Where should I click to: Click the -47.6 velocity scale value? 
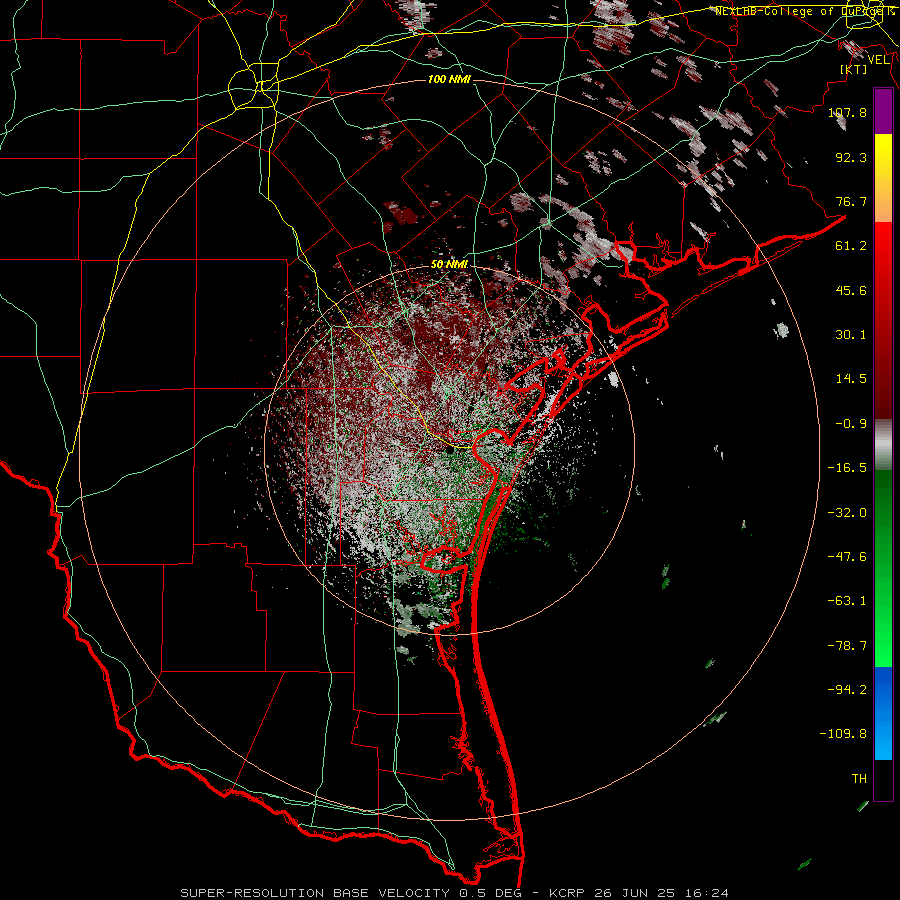847,557
